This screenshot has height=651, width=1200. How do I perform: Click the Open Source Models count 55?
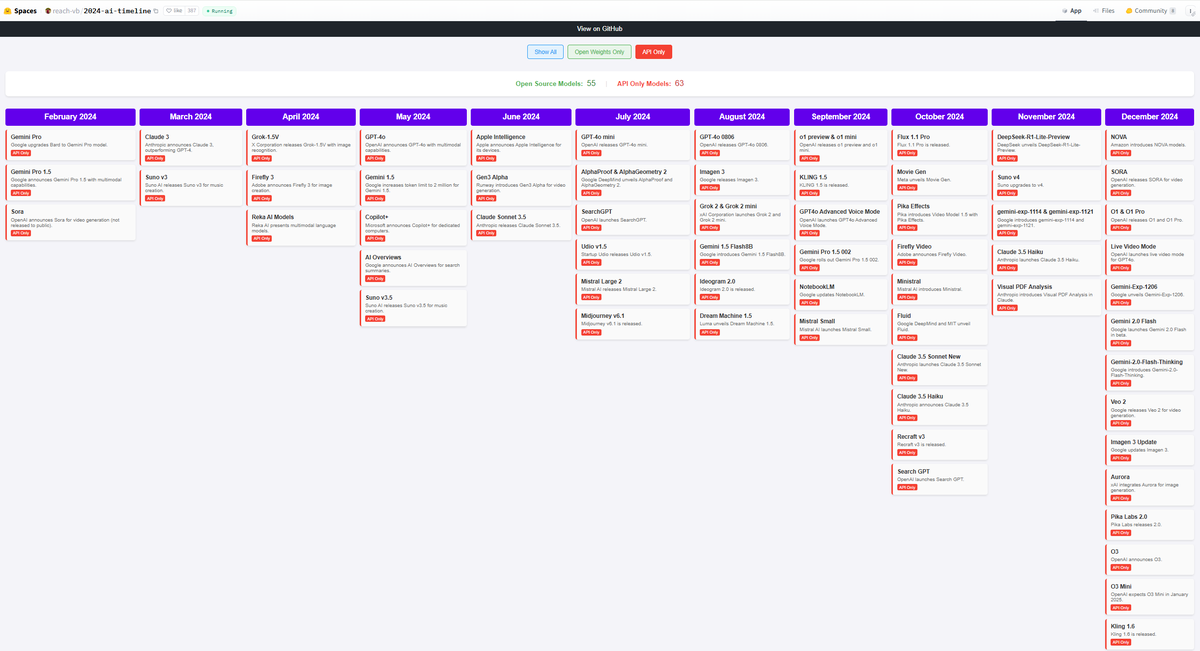click(591, 83)
